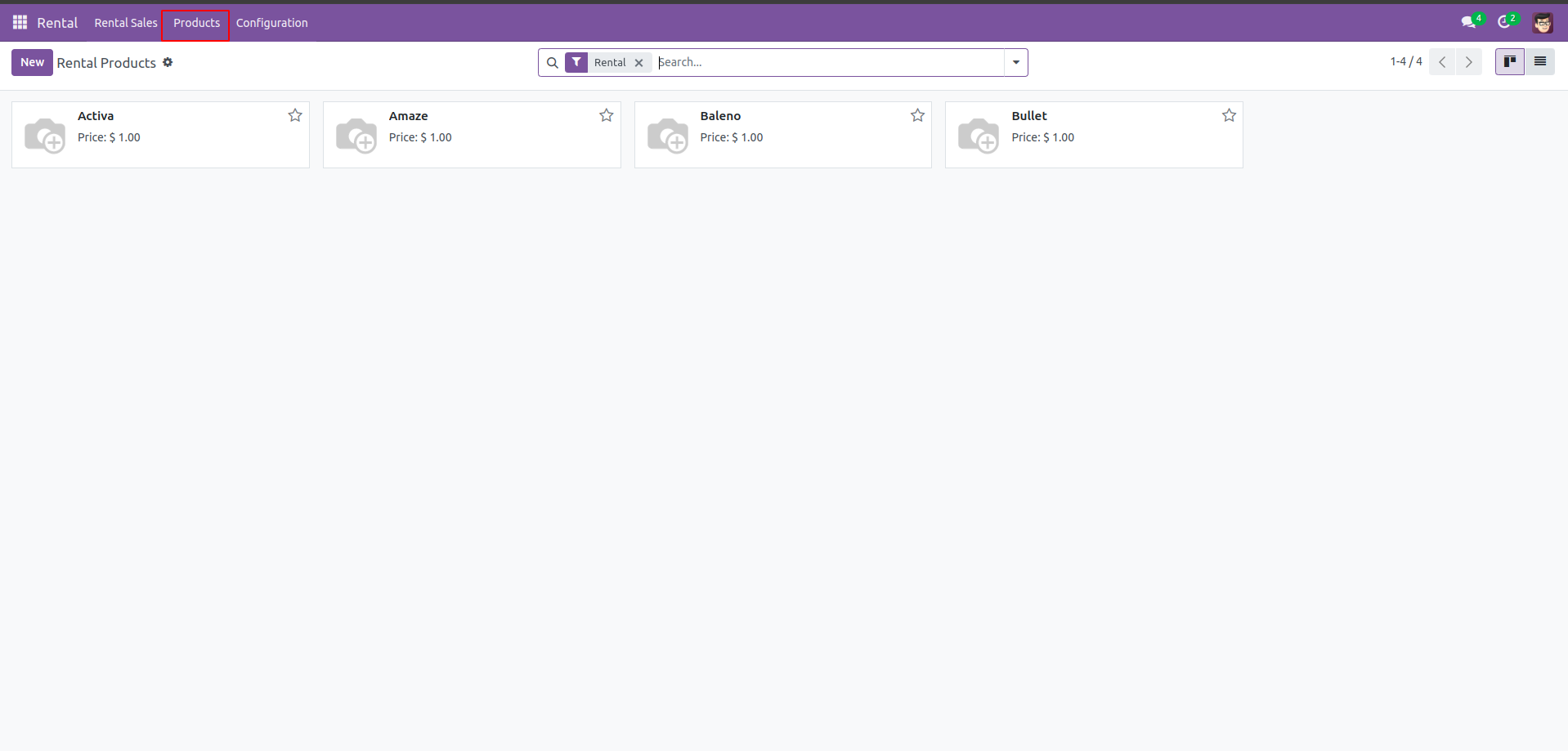
Task: Open the settings gear next to Rental Products
Action: (x=168, y=62)
